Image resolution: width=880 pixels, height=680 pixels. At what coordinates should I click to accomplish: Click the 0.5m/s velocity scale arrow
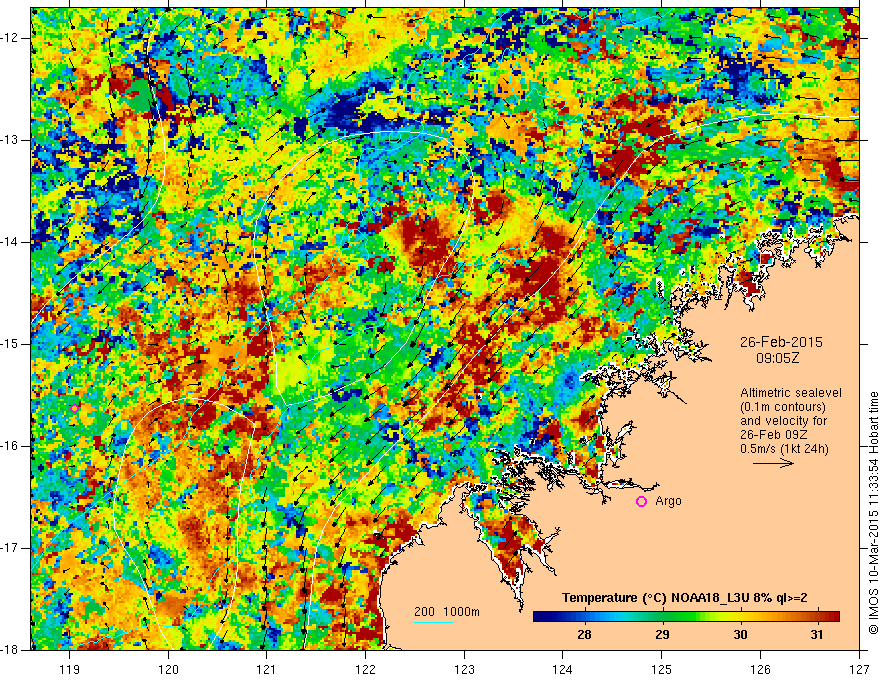[773, 463]
